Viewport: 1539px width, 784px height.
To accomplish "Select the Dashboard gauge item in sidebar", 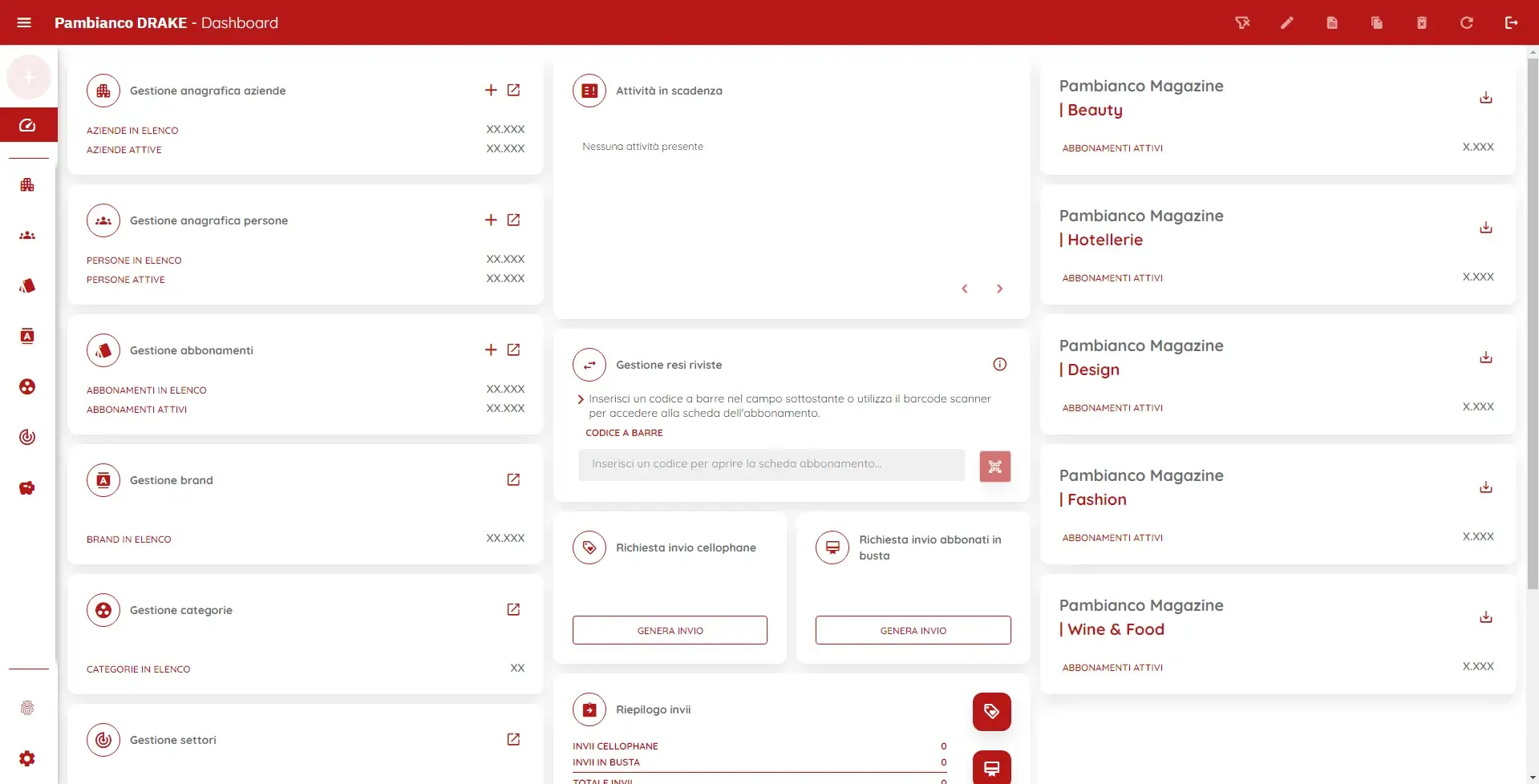I will click(28, 125).
